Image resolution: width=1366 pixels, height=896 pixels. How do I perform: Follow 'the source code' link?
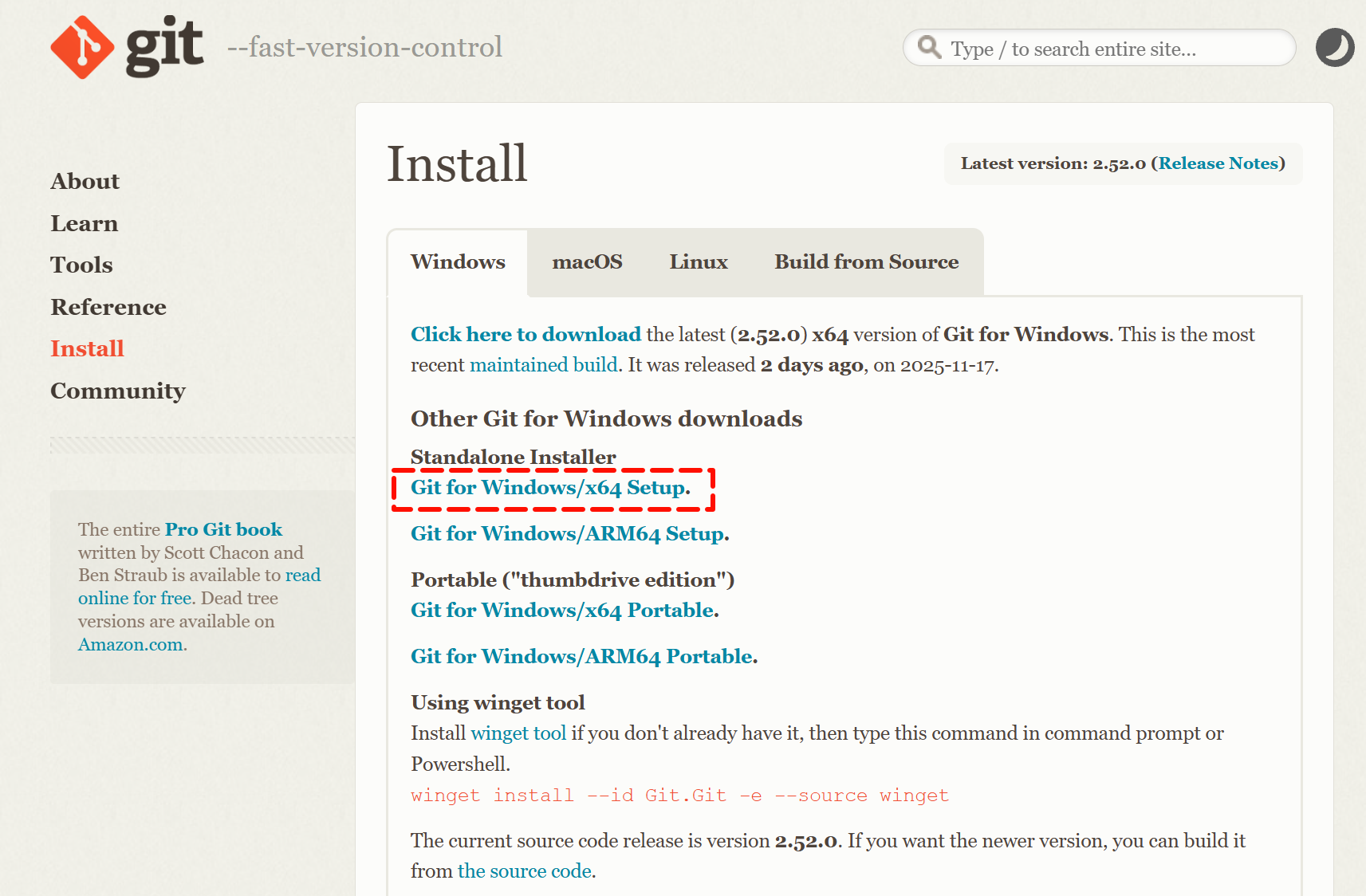pyautogui.click(x=525, y=871)
